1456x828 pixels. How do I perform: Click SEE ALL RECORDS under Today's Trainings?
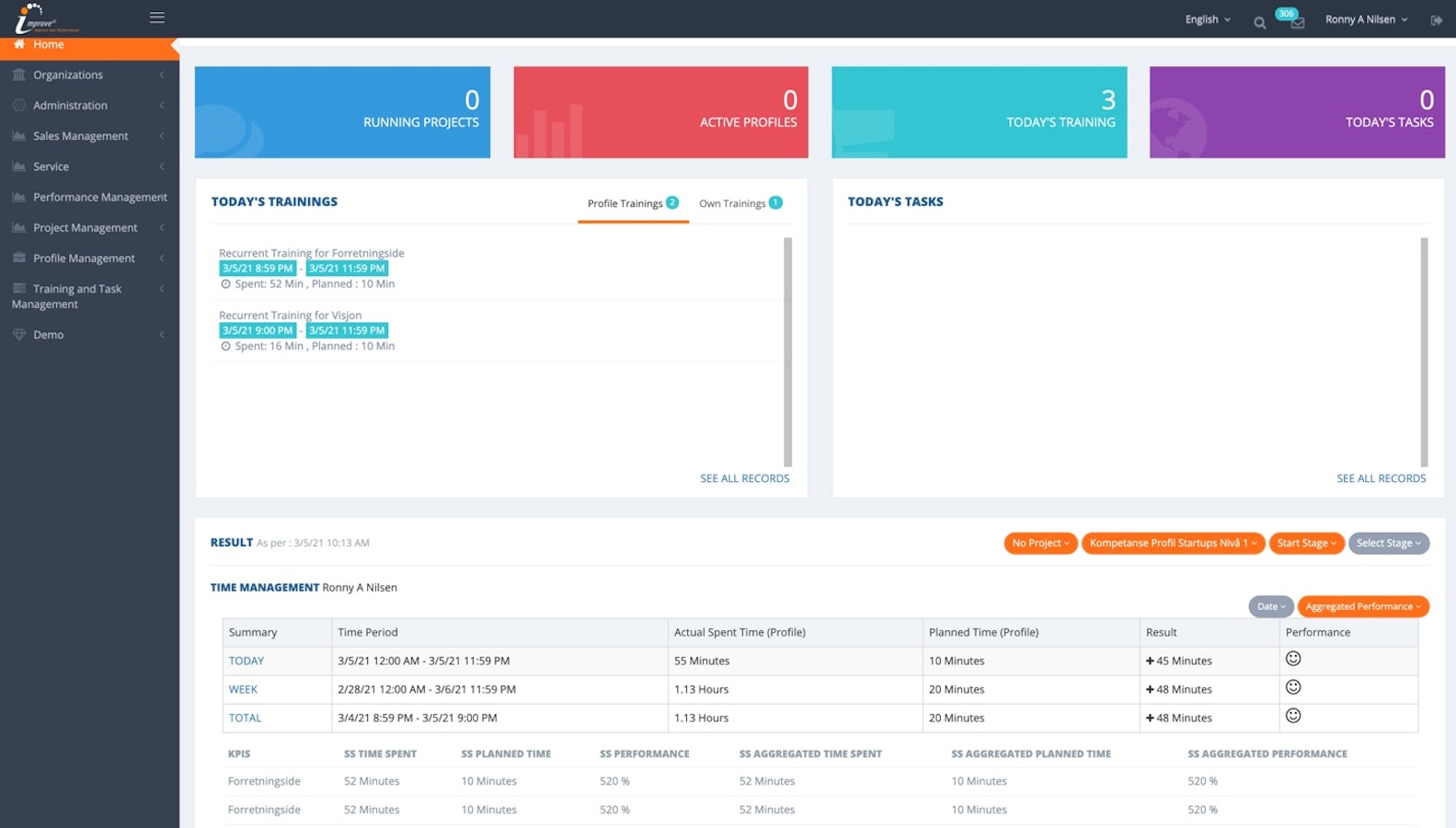pyautogui.click(x=744, y=478)
